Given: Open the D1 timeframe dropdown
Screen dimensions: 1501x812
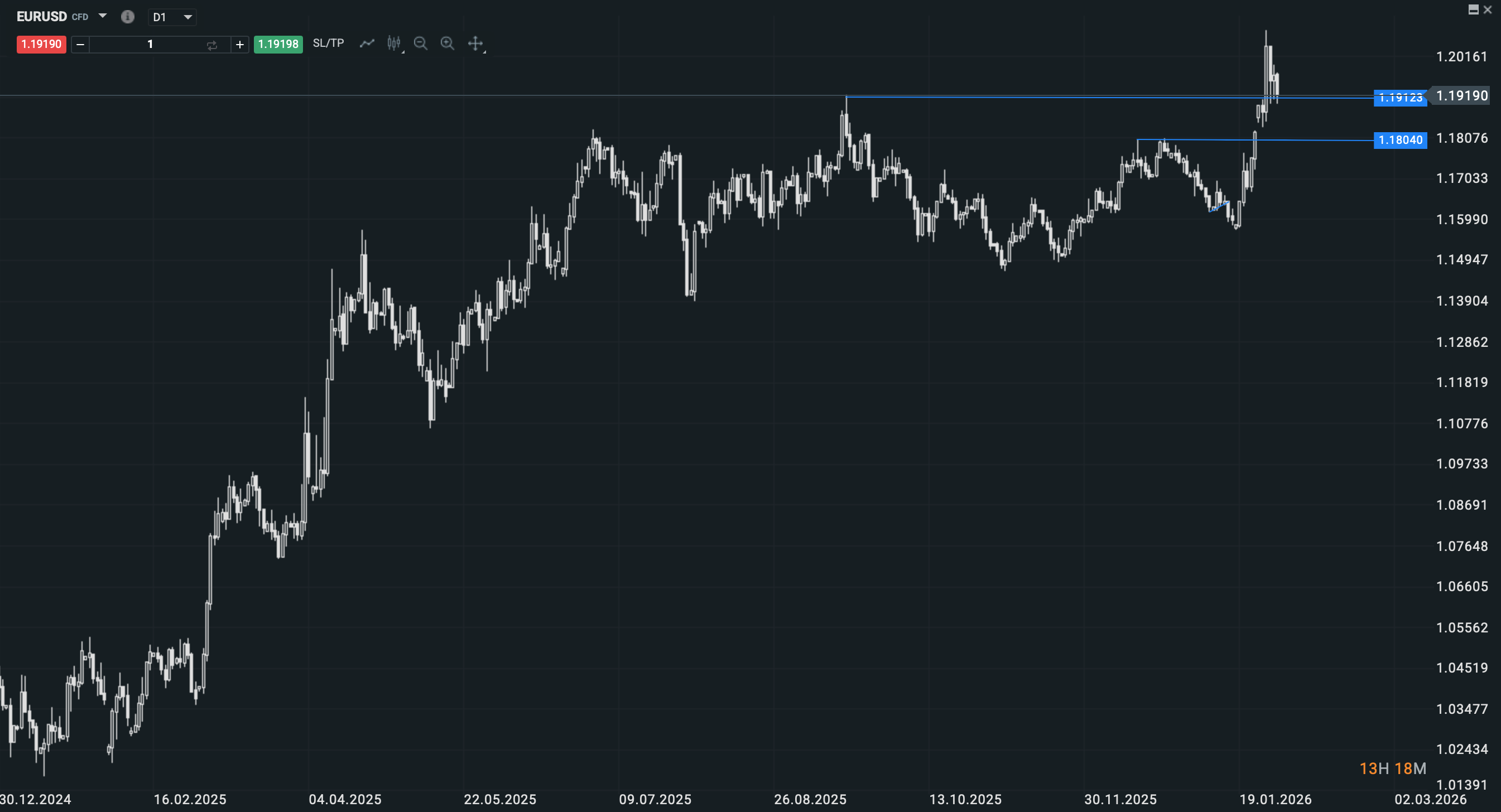Looking at the screenshot, I should tap(172, 17).
